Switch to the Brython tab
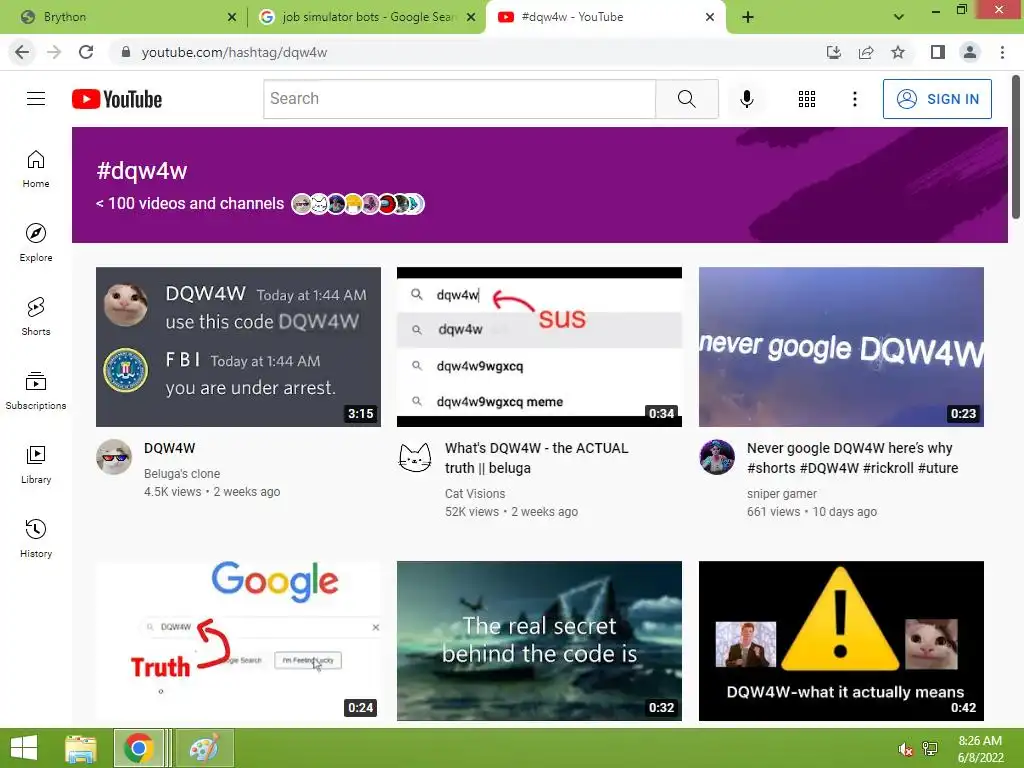 tap(122, 17)
